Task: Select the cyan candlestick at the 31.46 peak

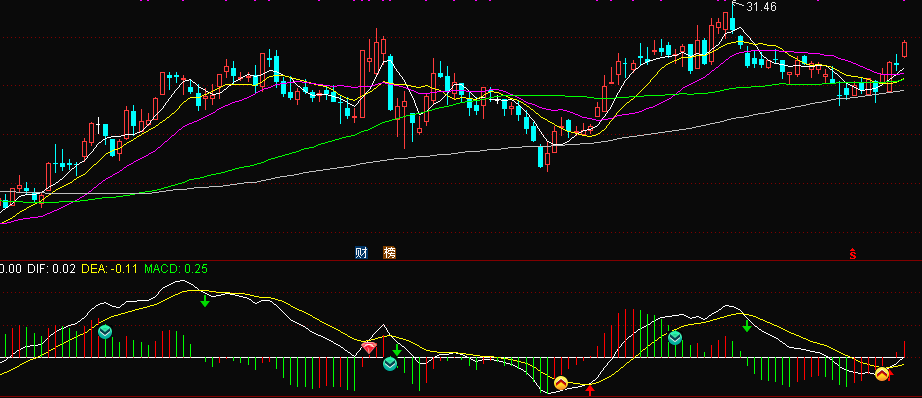Action: coord(733,24)
